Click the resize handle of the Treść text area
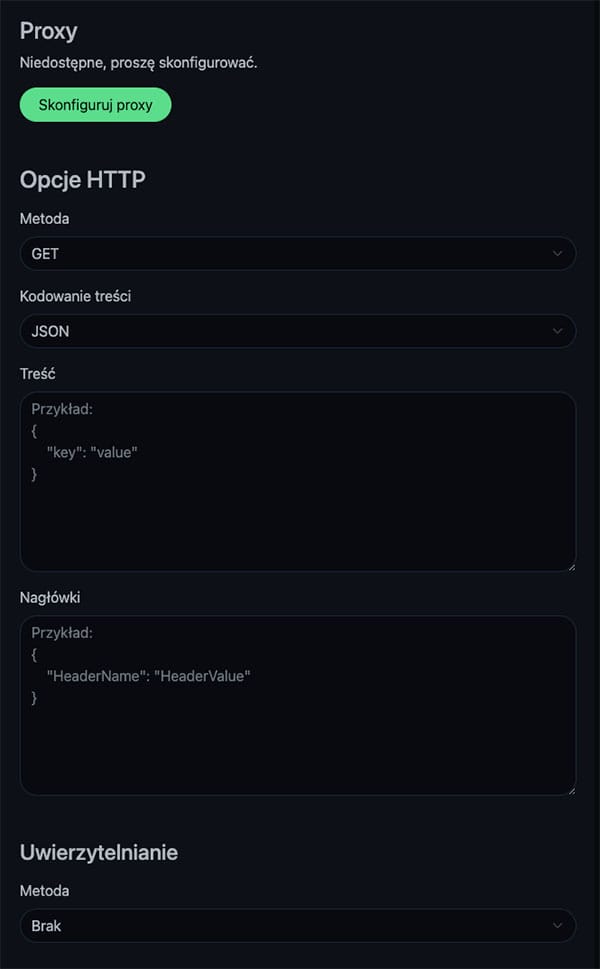This screenshot has width=600, height=969. coord(570,566)
